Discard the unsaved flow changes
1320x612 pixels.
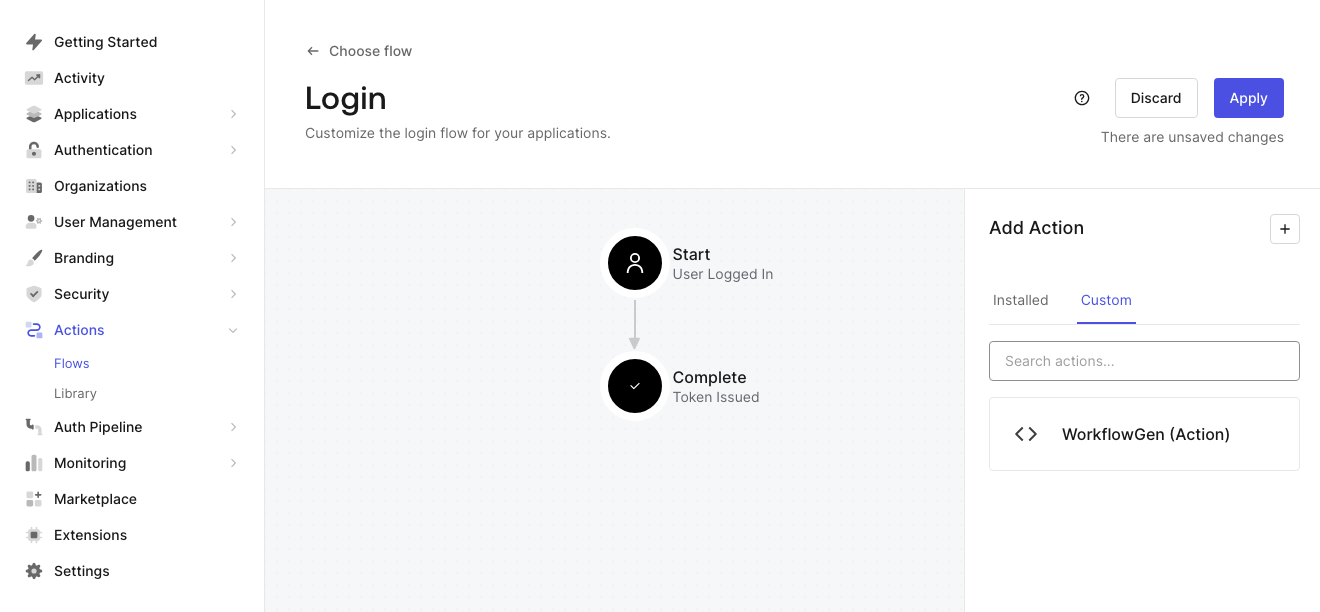click(x=1156, y=98)
